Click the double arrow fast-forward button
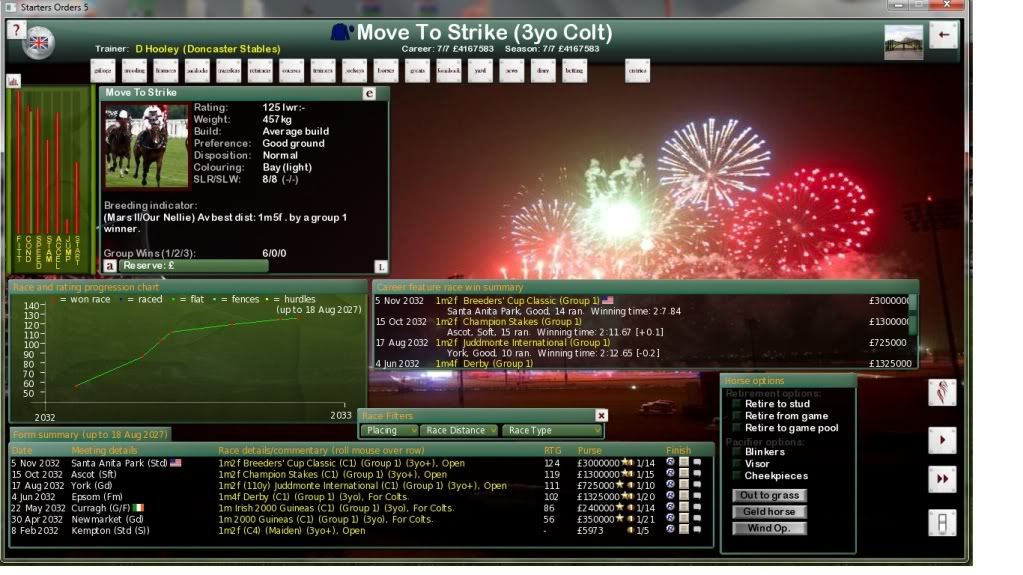This screenshot has height=575, width=1023. [942, 479]
